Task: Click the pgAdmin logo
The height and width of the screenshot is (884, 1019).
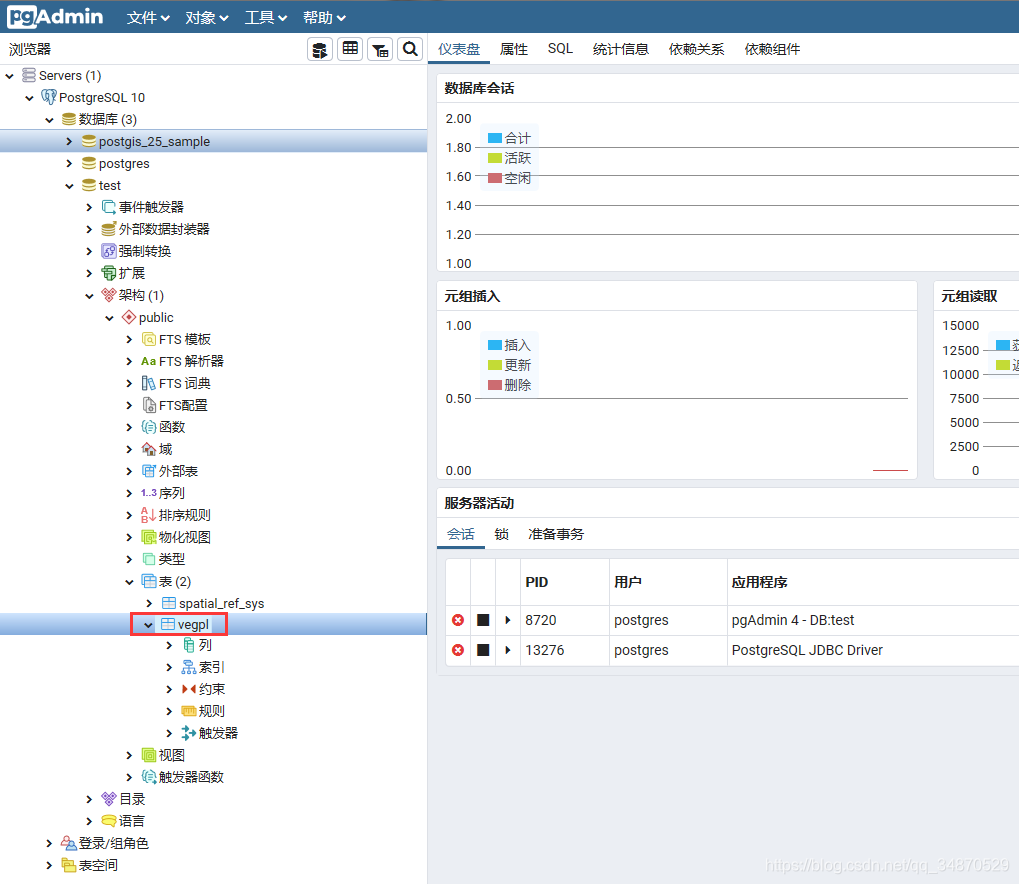Action: tap(55, 16)
